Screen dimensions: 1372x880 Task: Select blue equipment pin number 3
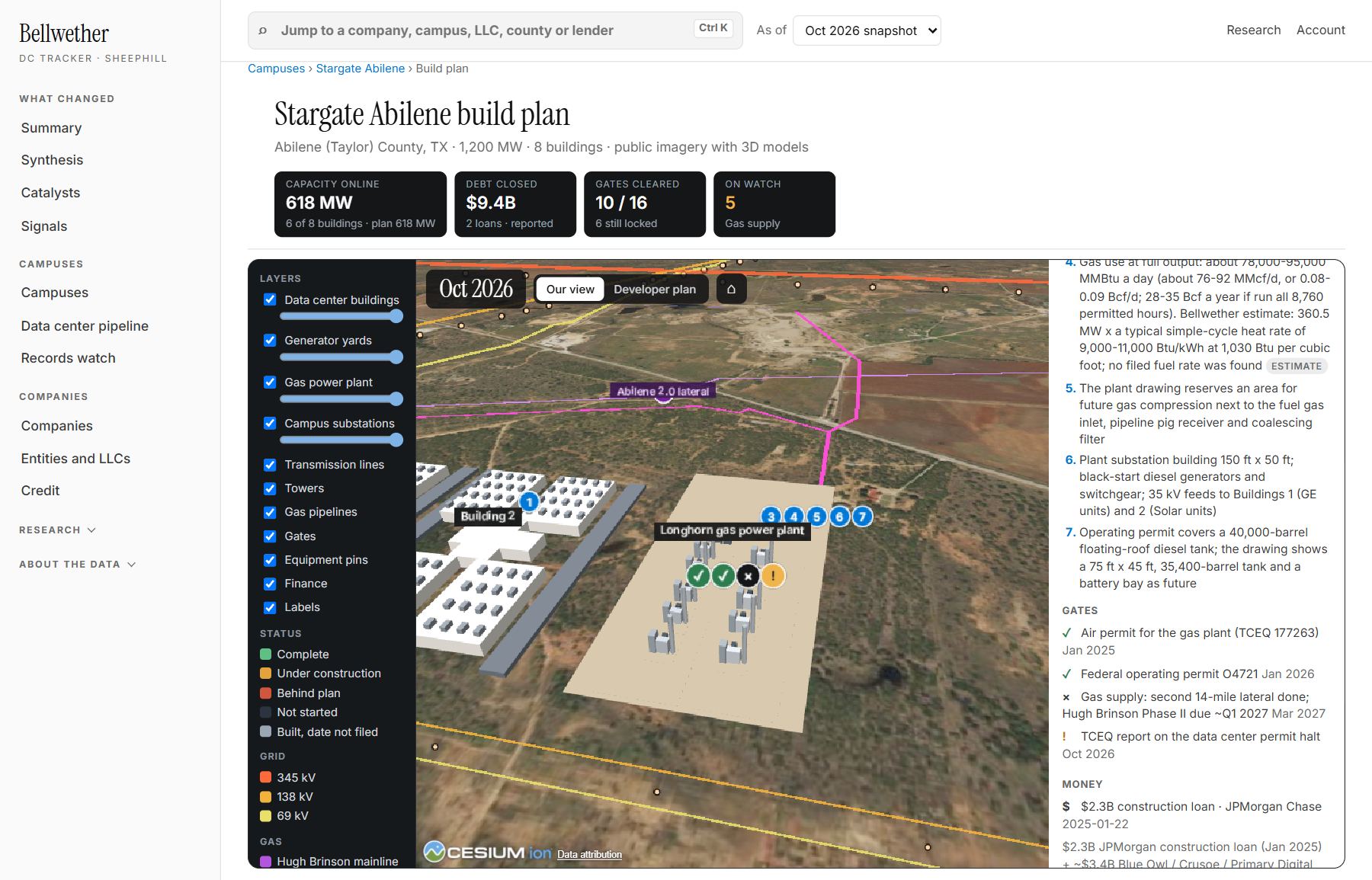pos(771,517)
